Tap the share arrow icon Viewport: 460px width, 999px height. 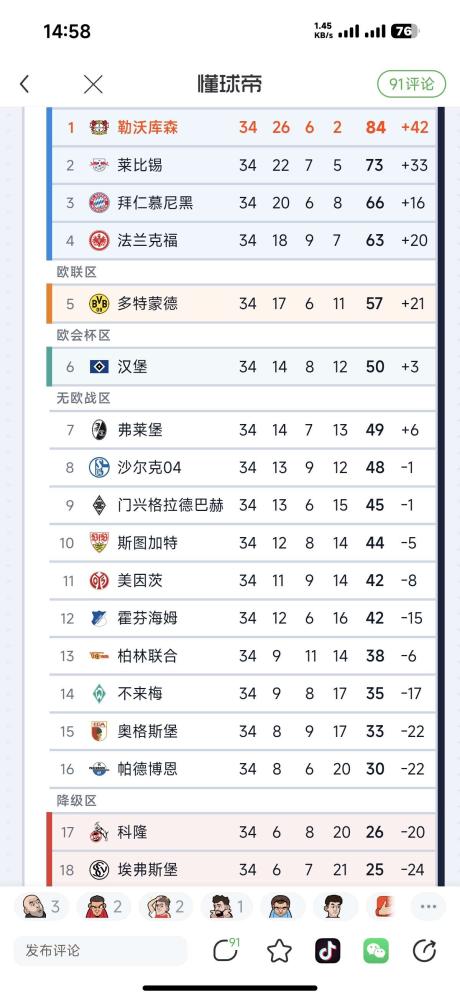[424, 951]
